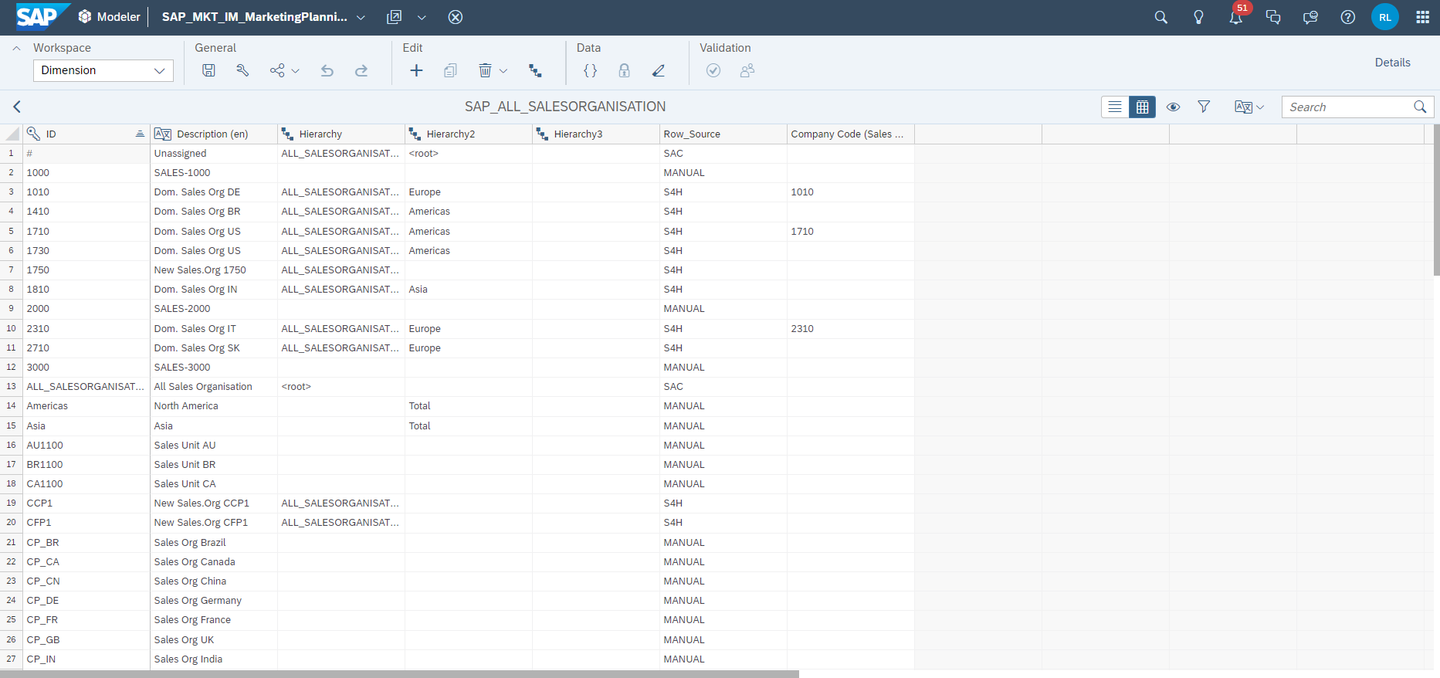
Task: Click the SAP logo
Action: point(43,16)
